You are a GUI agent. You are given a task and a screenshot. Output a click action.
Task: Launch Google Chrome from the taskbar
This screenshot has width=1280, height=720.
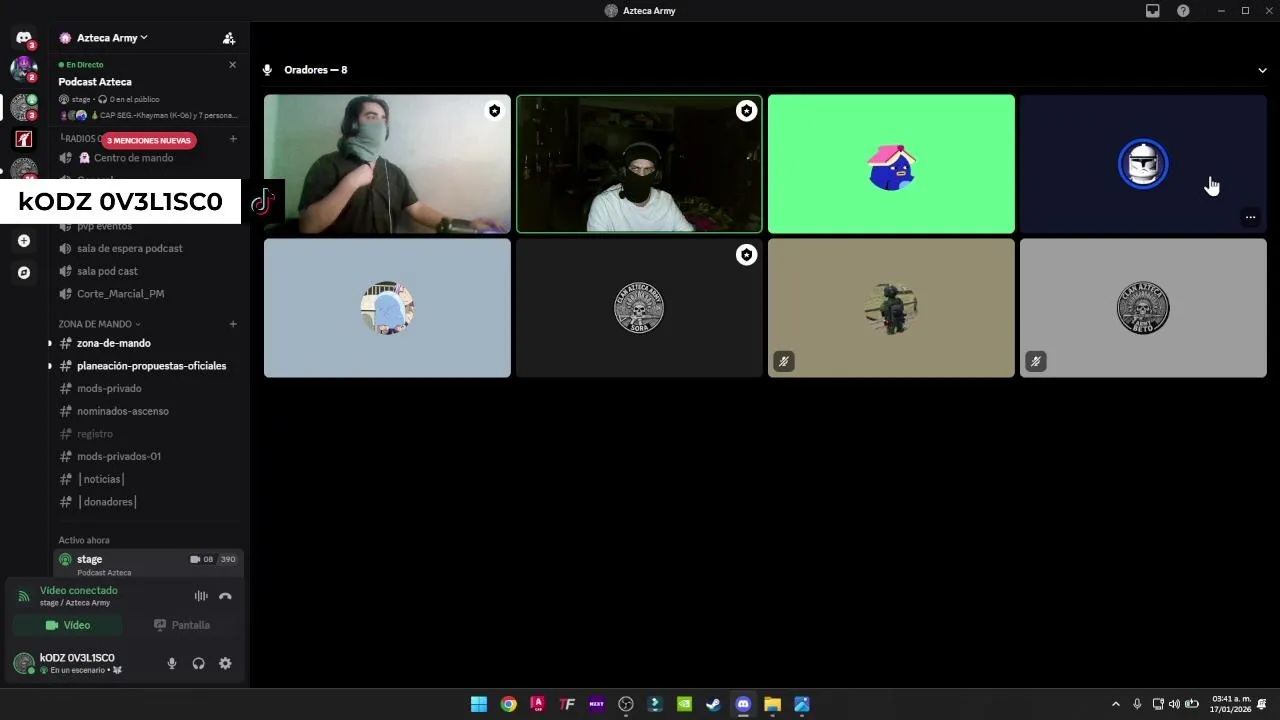[508, 704]
